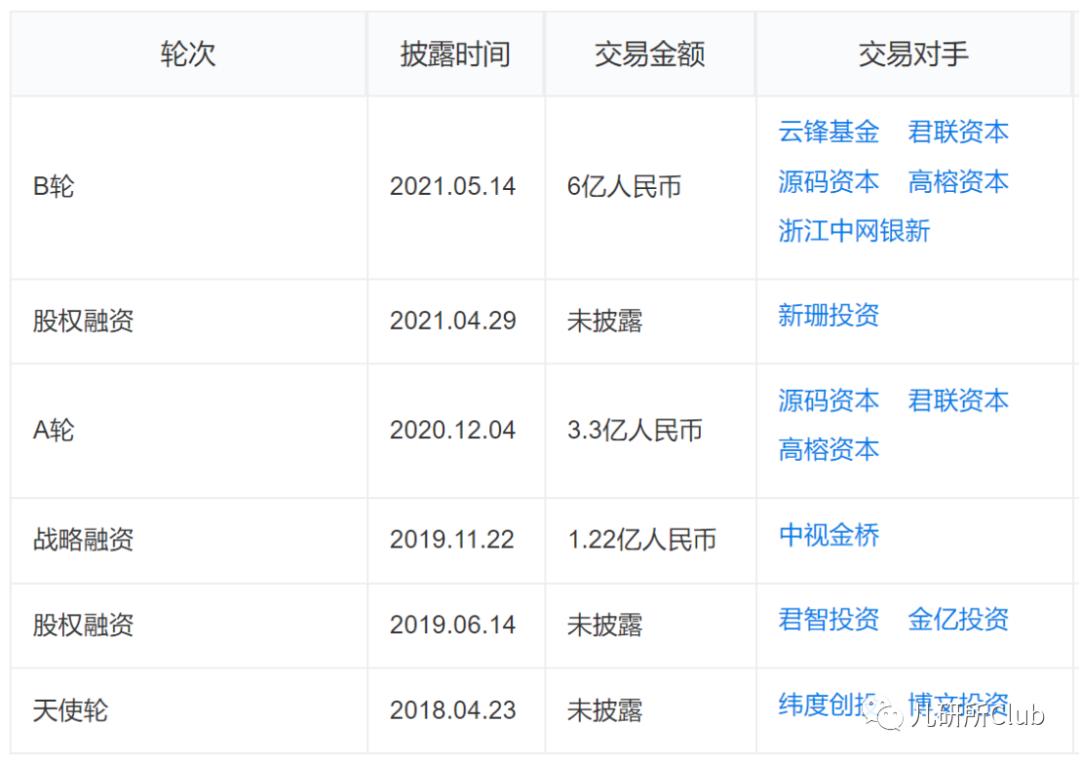Select the date 2021.04.29

453,320
